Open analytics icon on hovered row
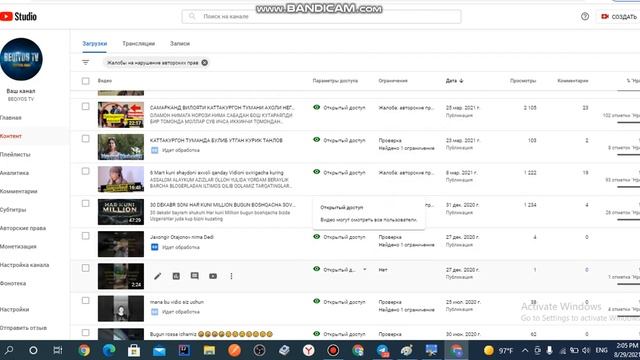 coord(176,276)
